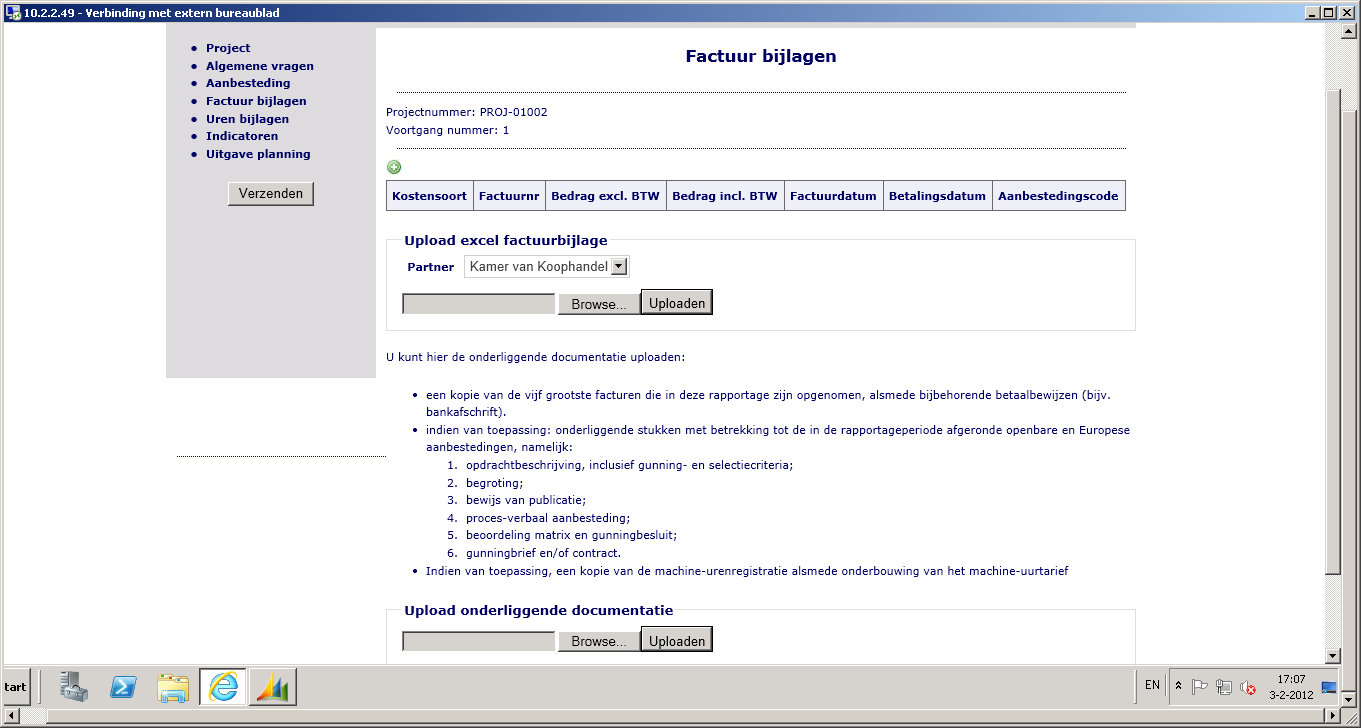Click the green add invoice plus icon
Screen dimensions: 1361x728
(x=394, y=167)
